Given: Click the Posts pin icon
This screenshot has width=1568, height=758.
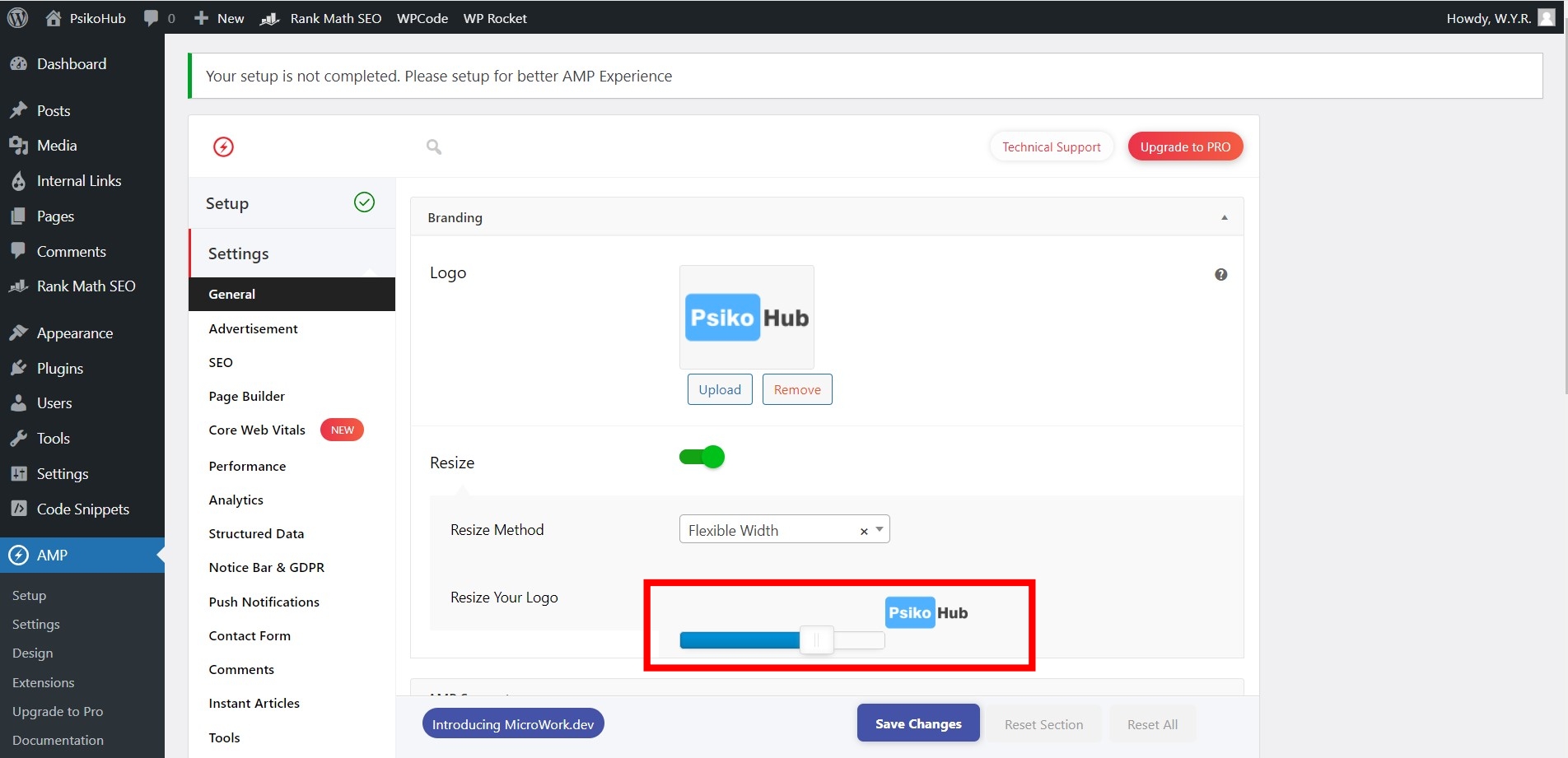Looking at the screenshot, I should (19, 110).
